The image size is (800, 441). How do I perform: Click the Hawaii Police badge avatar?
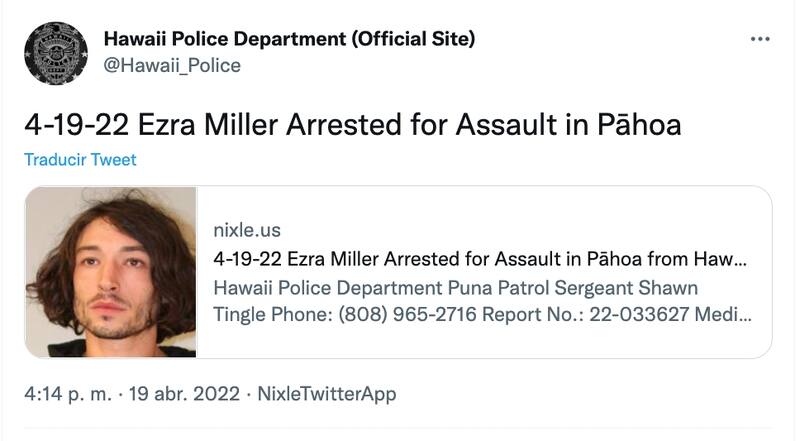point(55,52)
